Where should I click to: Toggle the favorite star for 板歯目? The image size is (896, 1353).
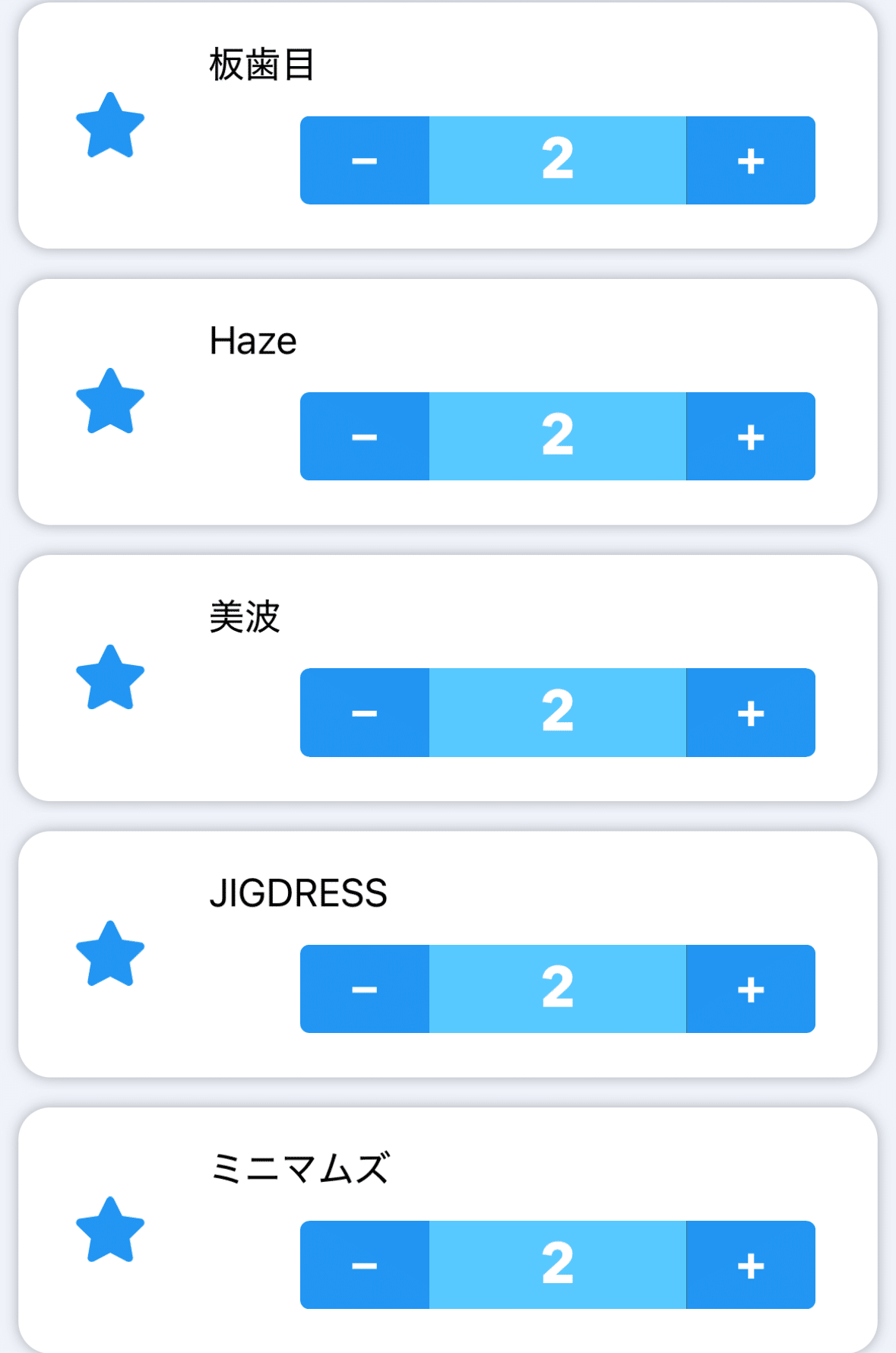[x=110, y=126]
